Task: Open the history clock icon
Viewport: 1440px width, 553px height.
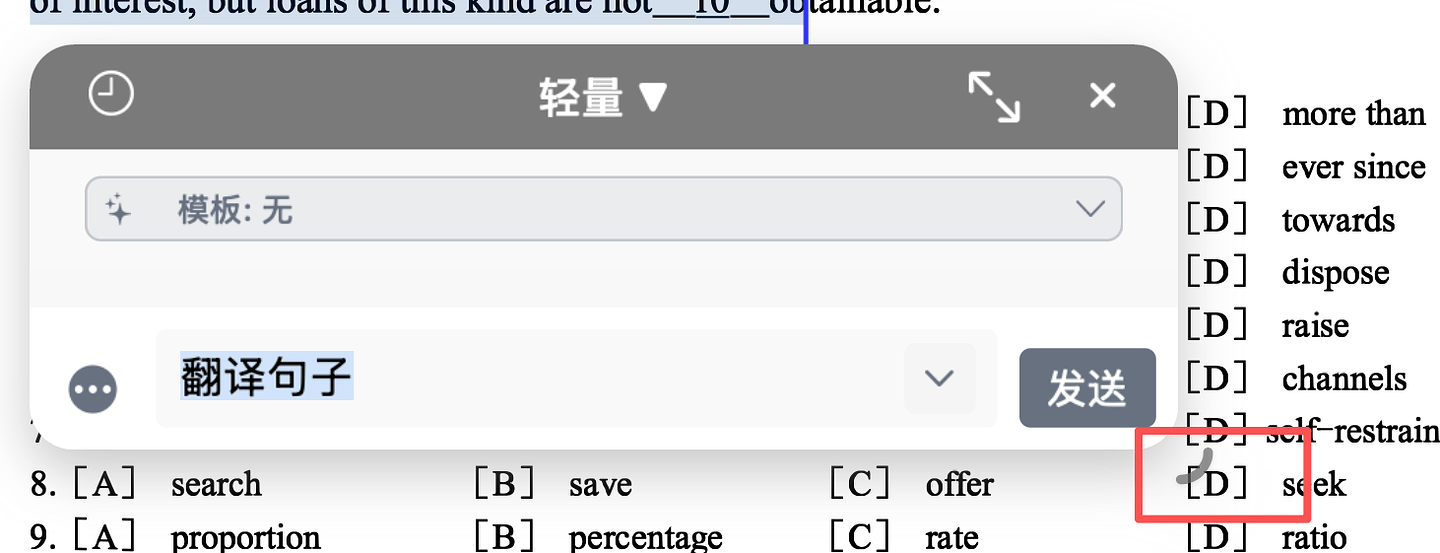Action: [x=111, y=96]
